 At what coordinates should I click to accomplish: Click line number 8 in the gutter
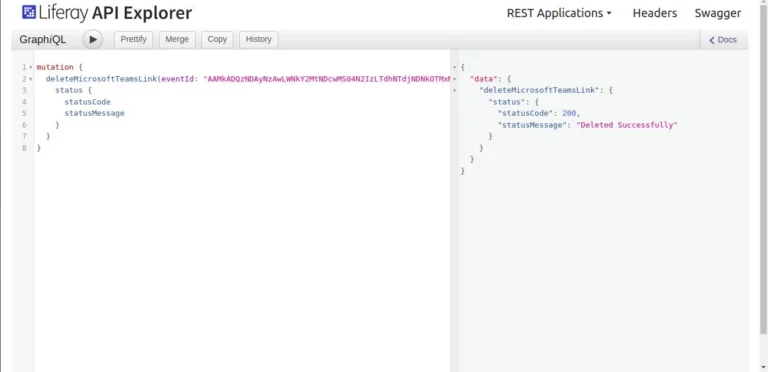coord(24,148)
